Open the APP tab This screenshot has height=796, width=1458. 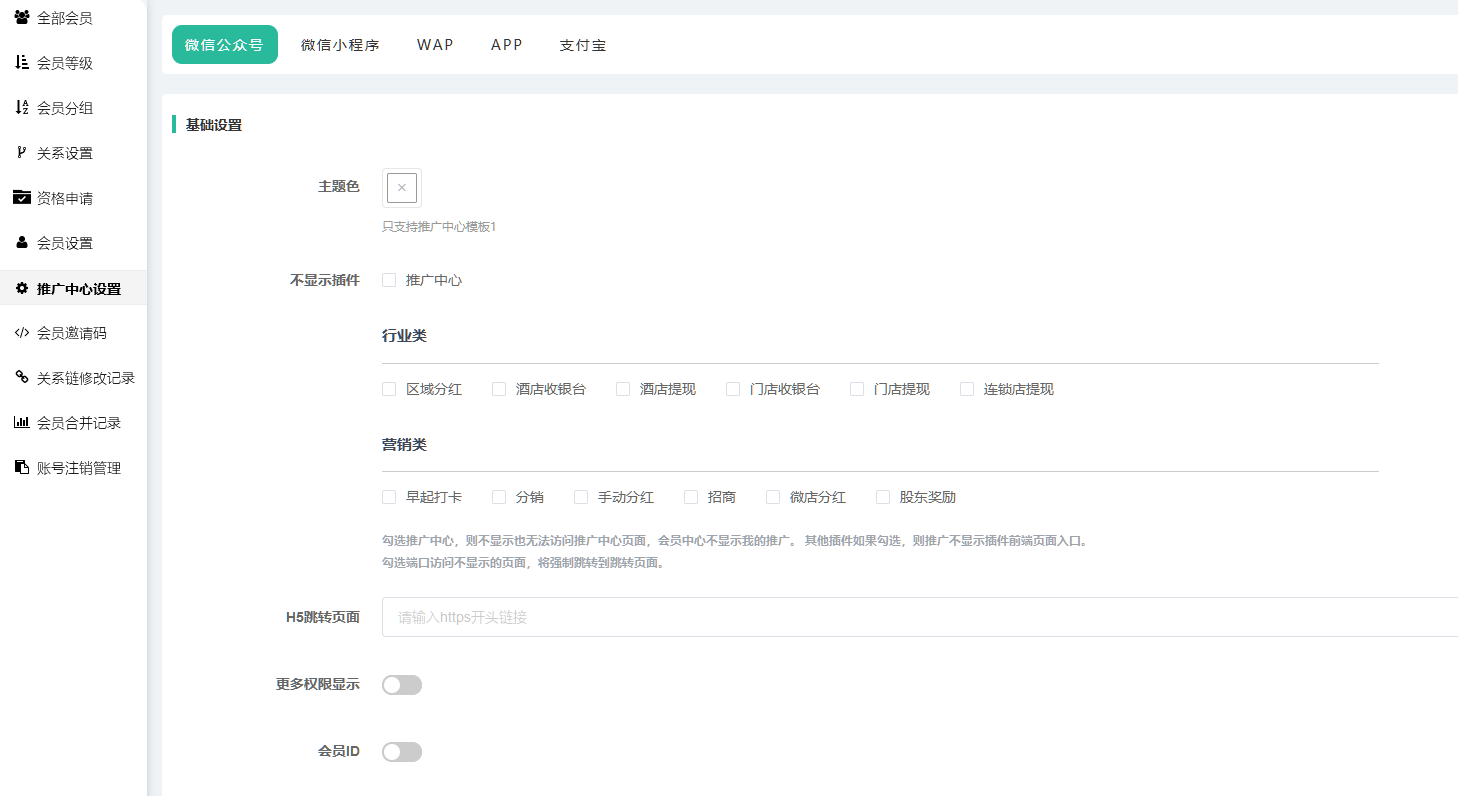coord(507,45)
